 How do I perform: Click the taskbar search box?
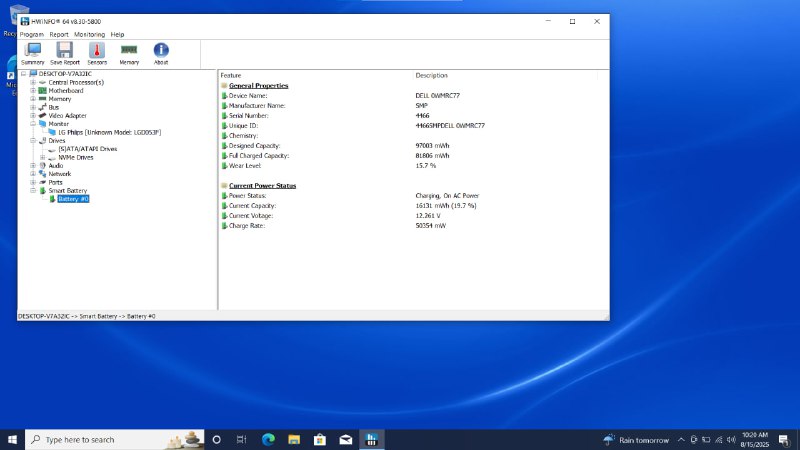tap(115, 439)
